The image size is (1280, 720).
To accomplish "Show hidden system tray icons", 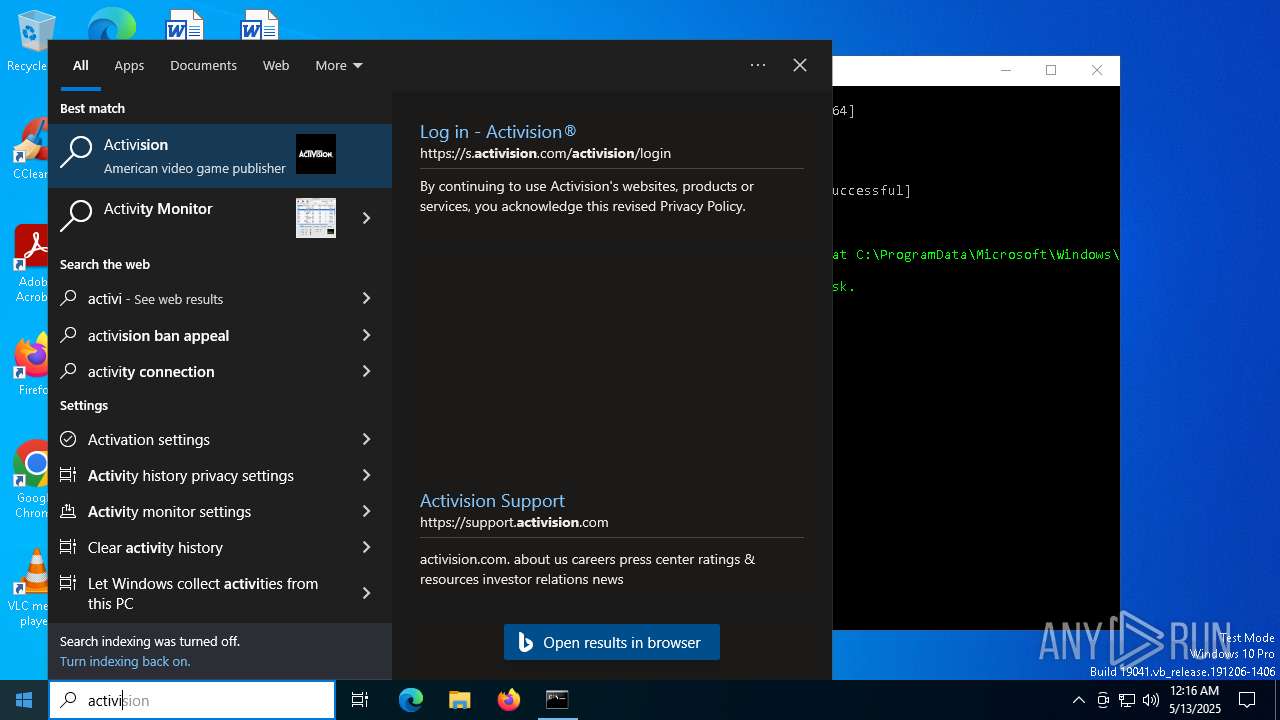I will tap(1078, 700).
